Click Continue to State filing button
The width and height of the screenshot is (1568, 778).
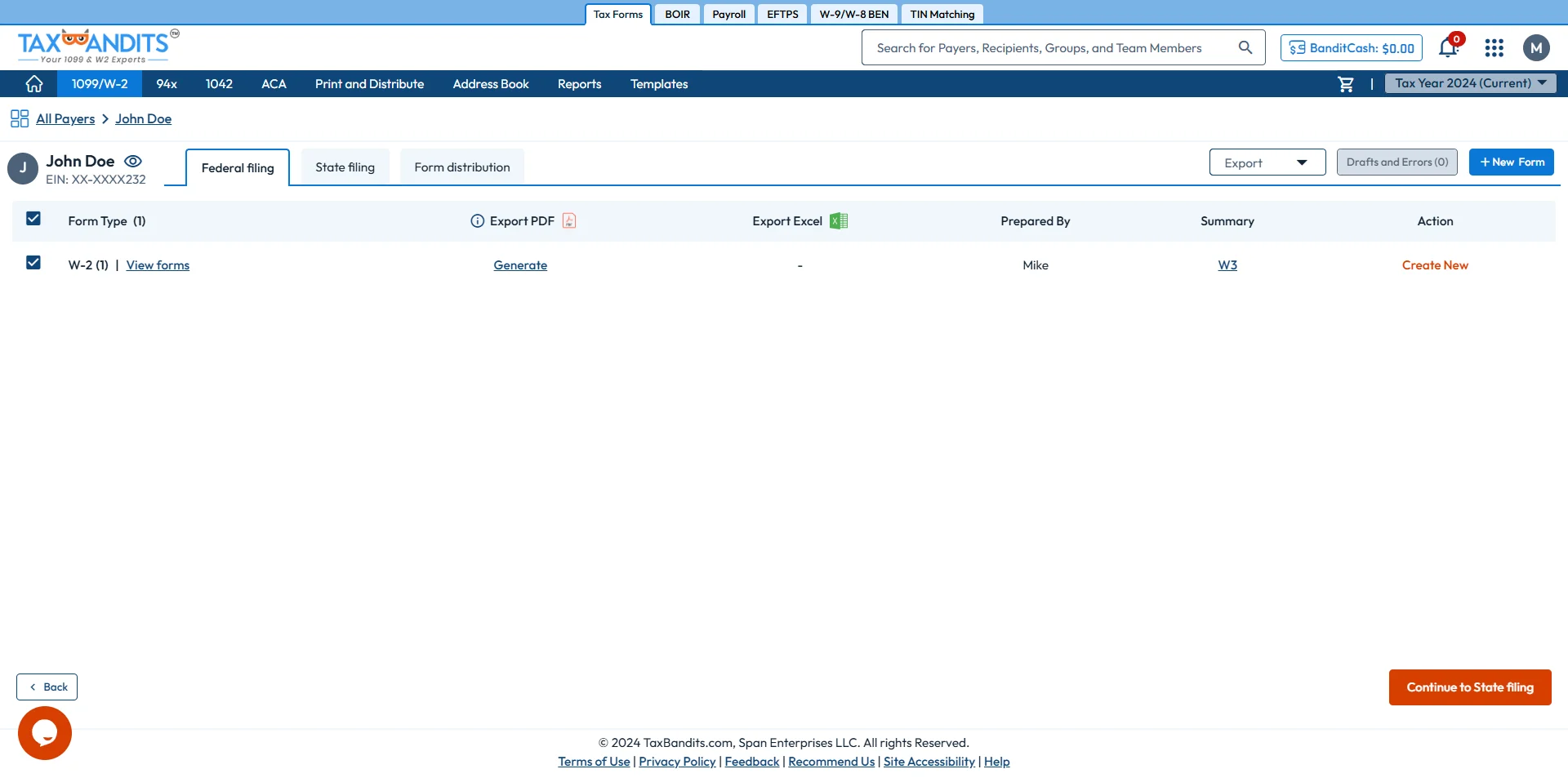click(x=1470, y=687)
